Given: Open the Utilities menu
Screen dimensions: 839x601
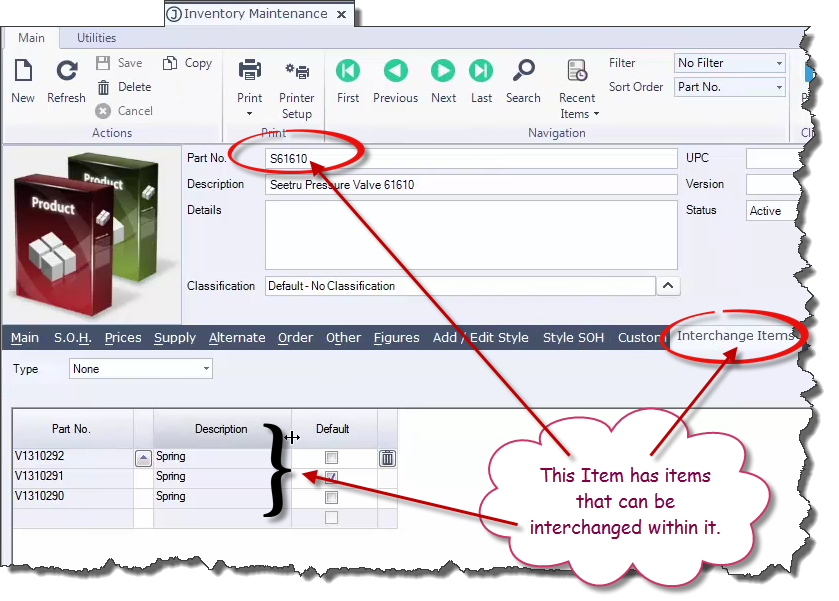Looking at the screenshot, I should (x=96, y=37).
